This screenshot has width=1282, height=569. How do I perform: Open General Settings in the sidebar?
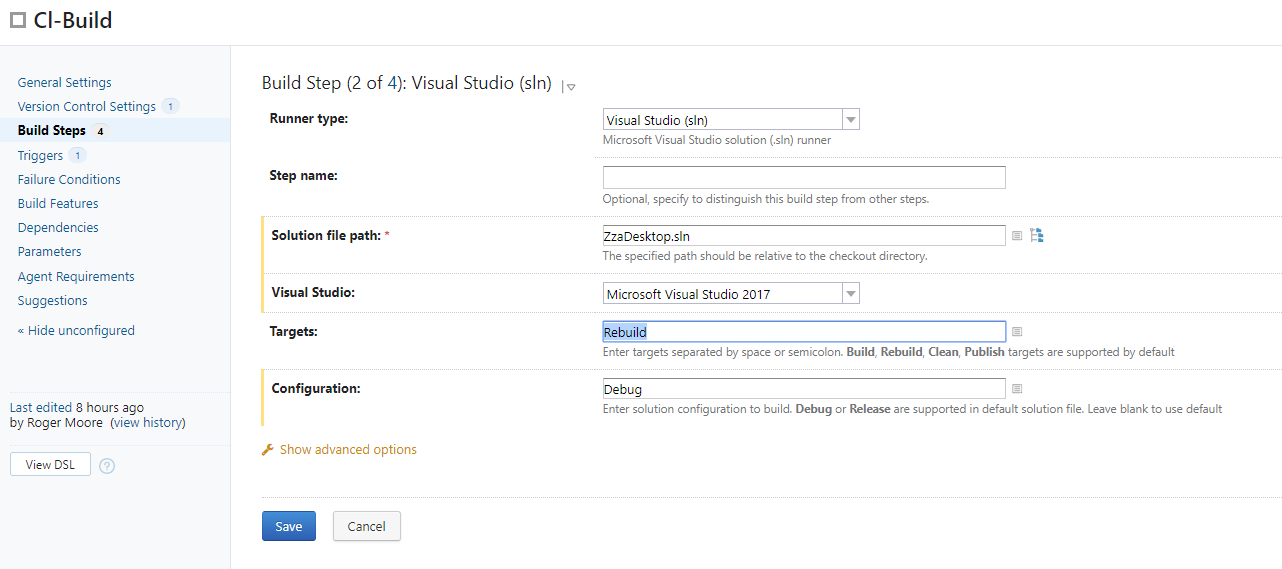(x=65, y=83)
